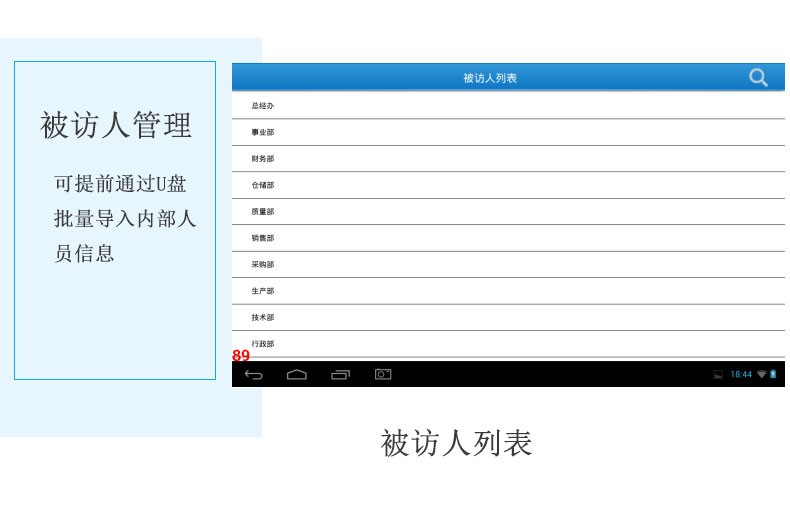790x529 pixels.
Task: Click the 被访人列表 header title
Action: pyautogui.click(x=490, y=78)
